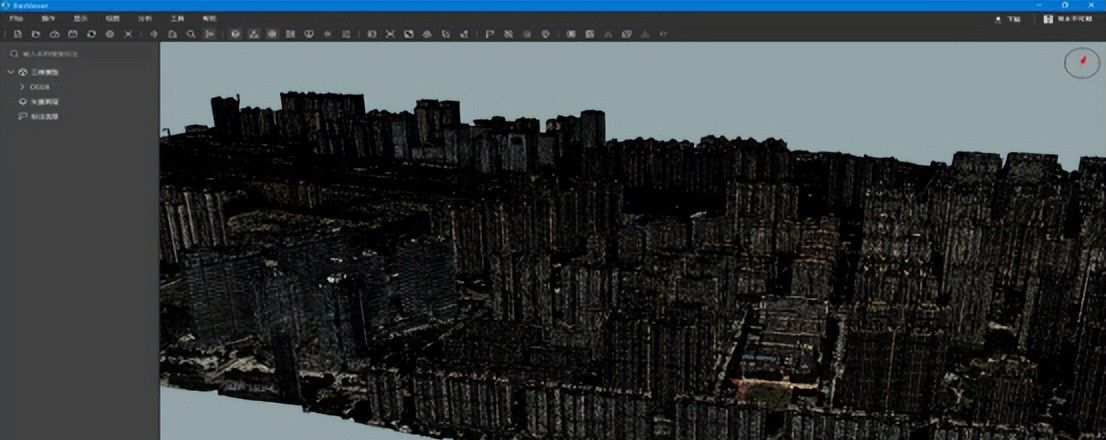Click the new file icon in the toolbar

point(18,34)
